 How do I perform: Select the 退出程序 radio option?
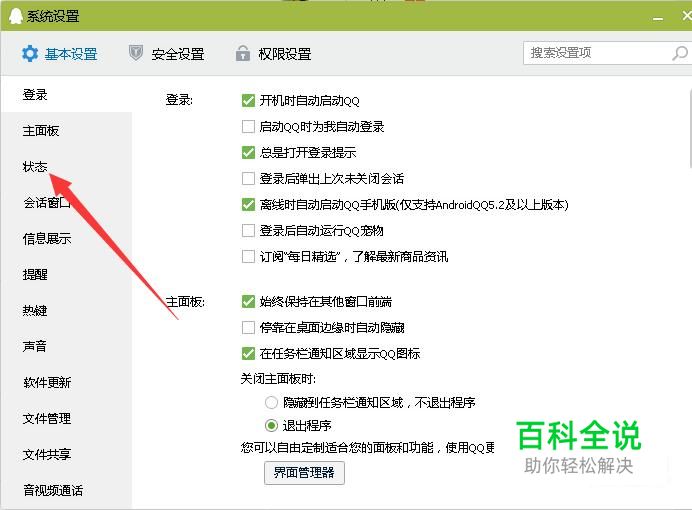(x=271, y=426)
